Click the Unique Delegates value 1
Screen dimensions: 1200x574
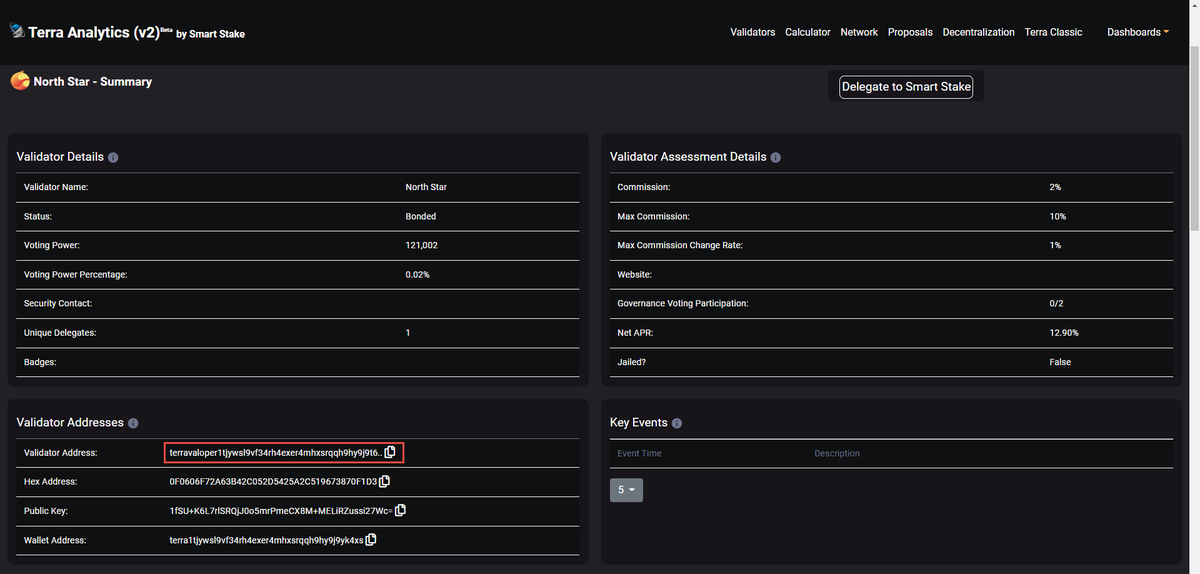(x=408, y=332)
